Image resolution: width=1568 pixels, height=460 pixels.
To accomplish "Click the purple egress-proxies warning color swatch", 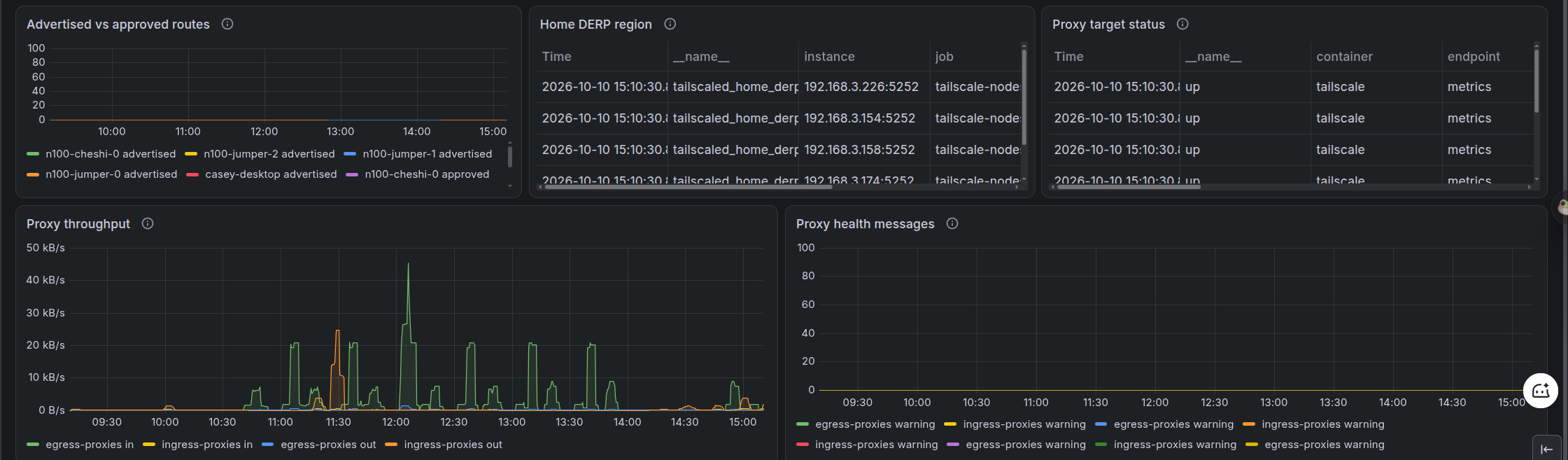I will [x=953, y=445].
